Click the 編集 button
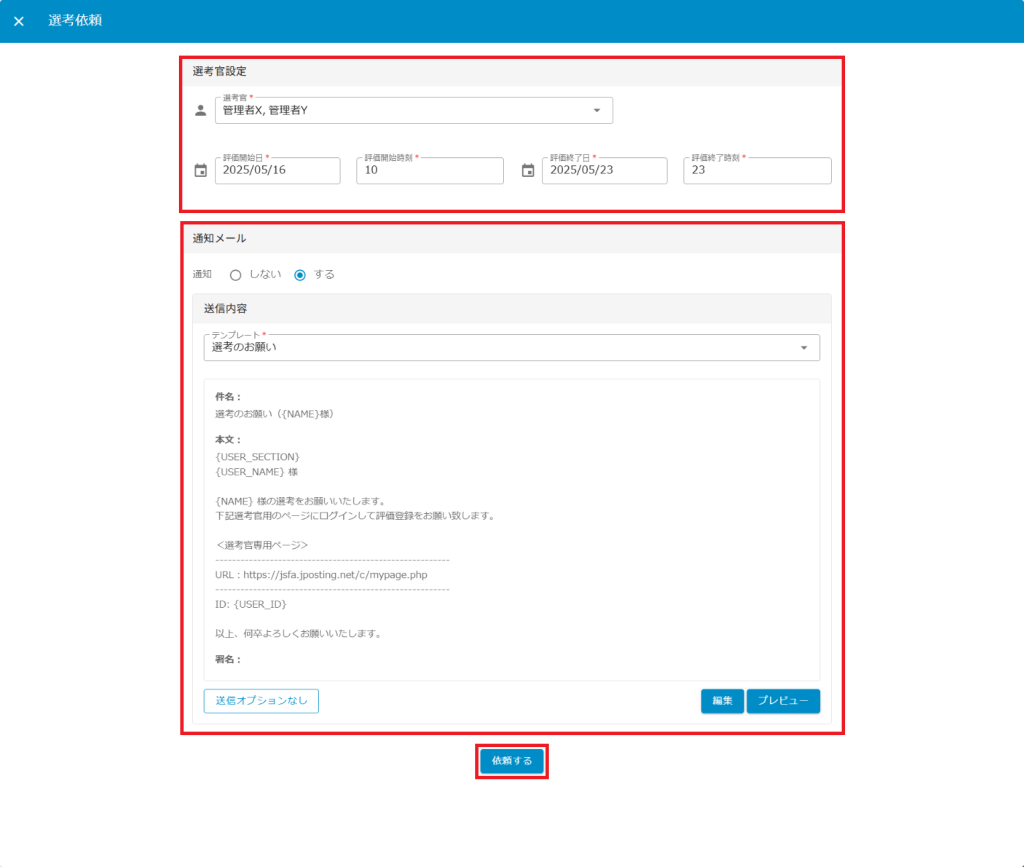Viewport: 1024px width, 867px height. point(722,701)
